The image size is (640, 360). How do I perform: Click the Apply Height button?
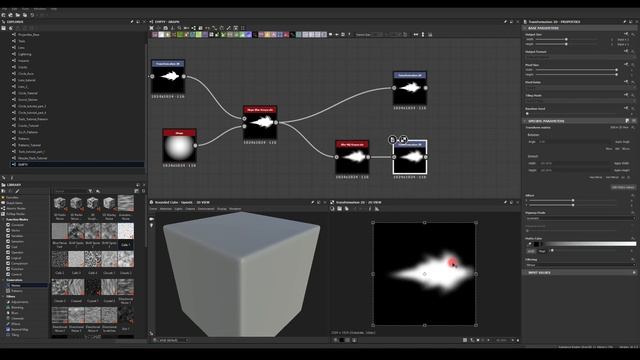coord(622,170)
